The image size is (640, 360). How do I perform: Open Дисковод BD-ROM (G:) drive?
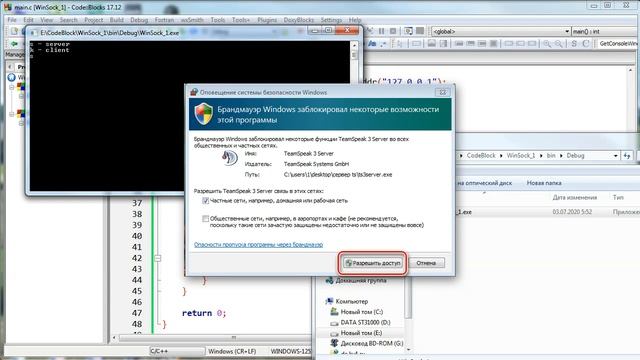367,344
